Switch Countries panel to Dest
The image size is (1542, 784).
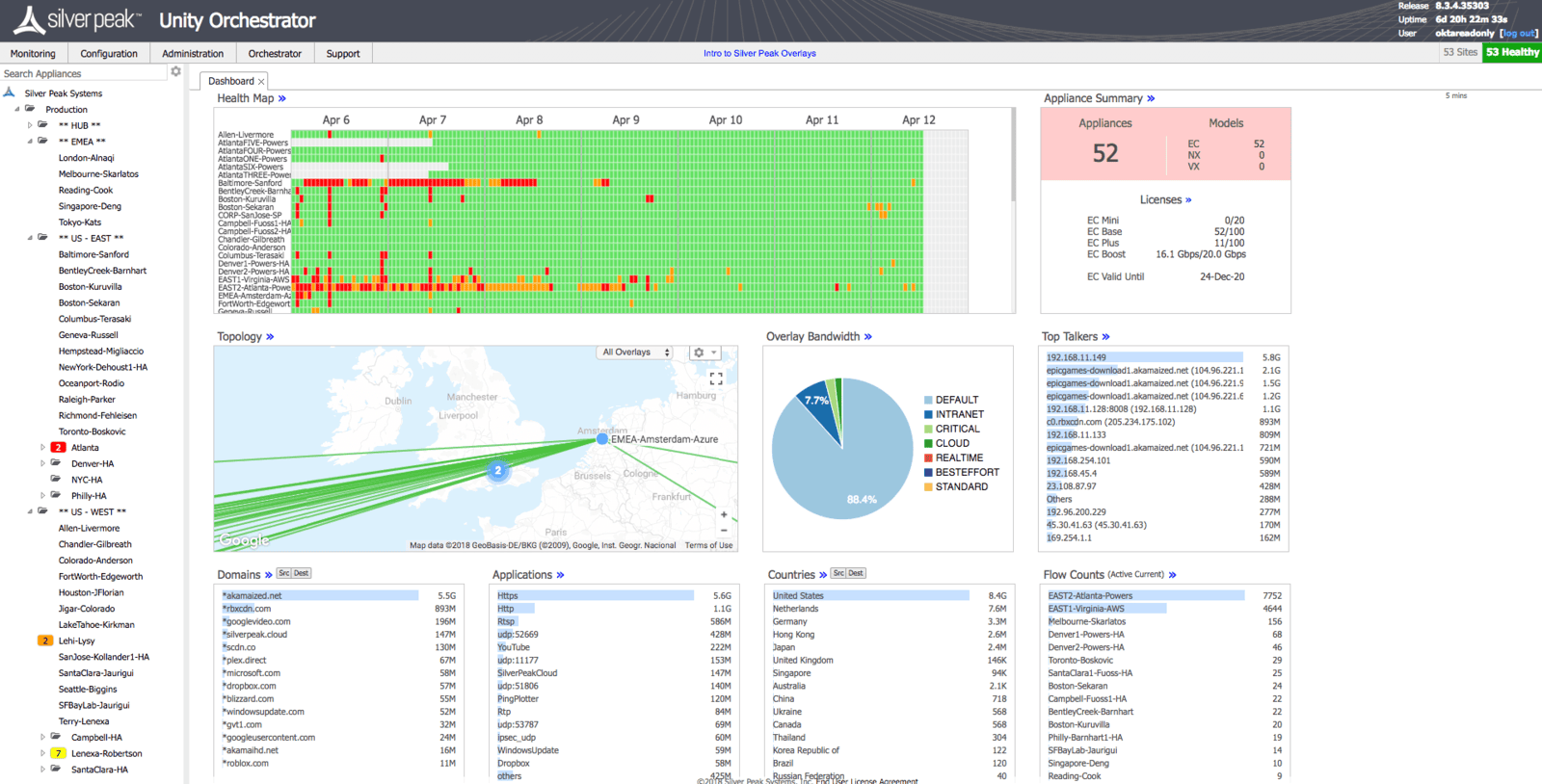pyautogui.click(x=856, y=573)
